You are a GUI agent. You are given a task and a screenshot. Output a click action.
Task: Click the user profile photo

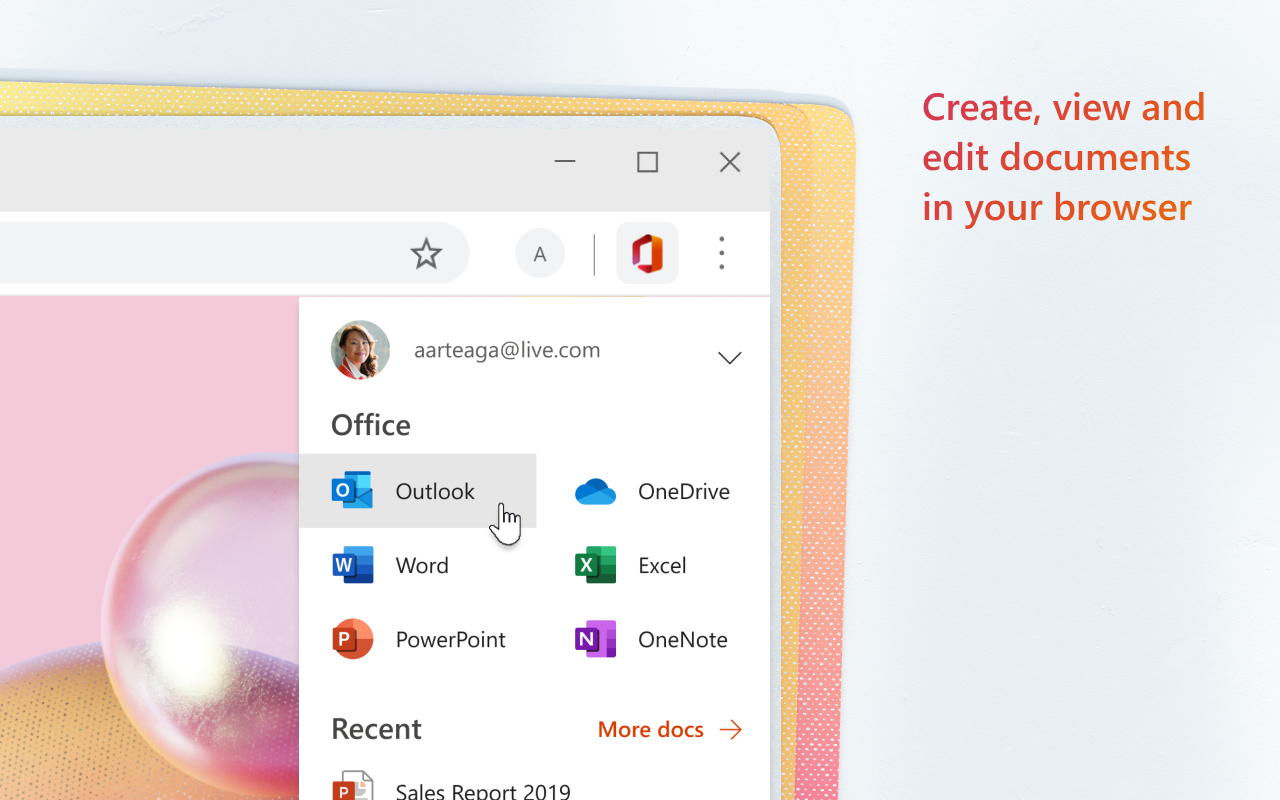tap(360, 350)
